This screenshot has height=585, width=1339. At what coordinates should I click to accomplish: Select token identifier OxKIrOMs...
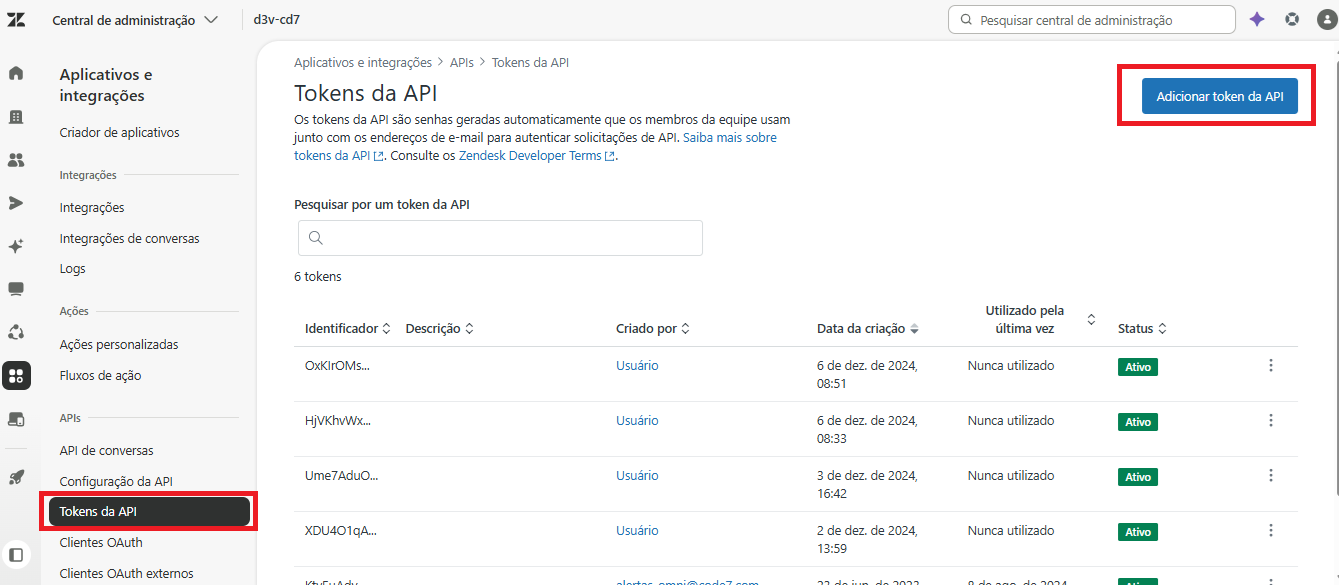pos(337,365)
